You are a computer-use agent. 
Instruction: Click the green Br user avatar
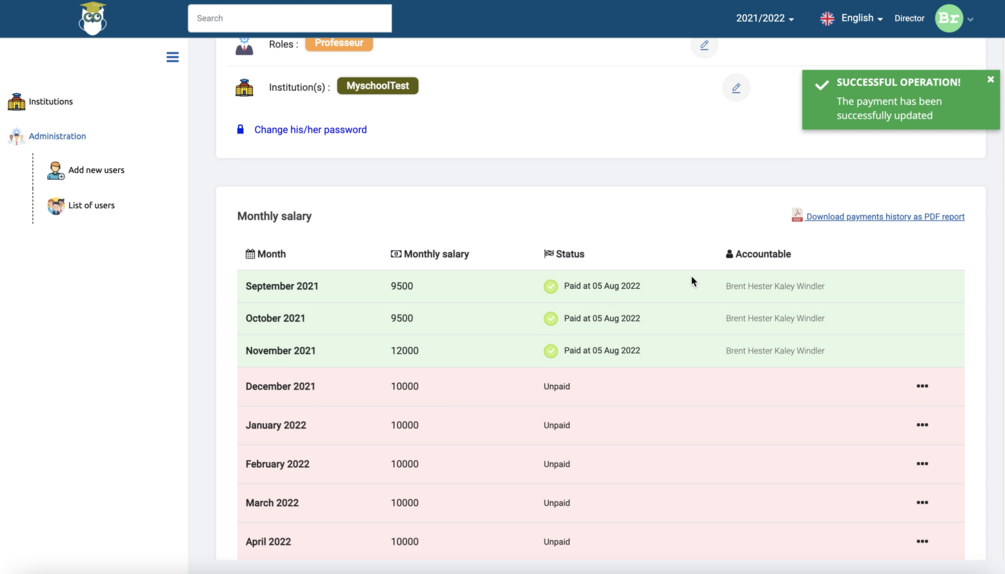(x=949, y=19)
